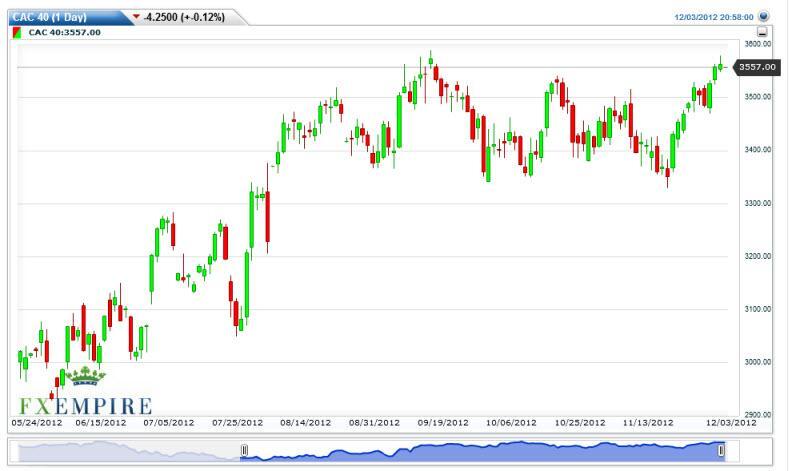Click the red down arrow change indicator
The height and width of the screenshot is (471, 789).
pos(137,17)
